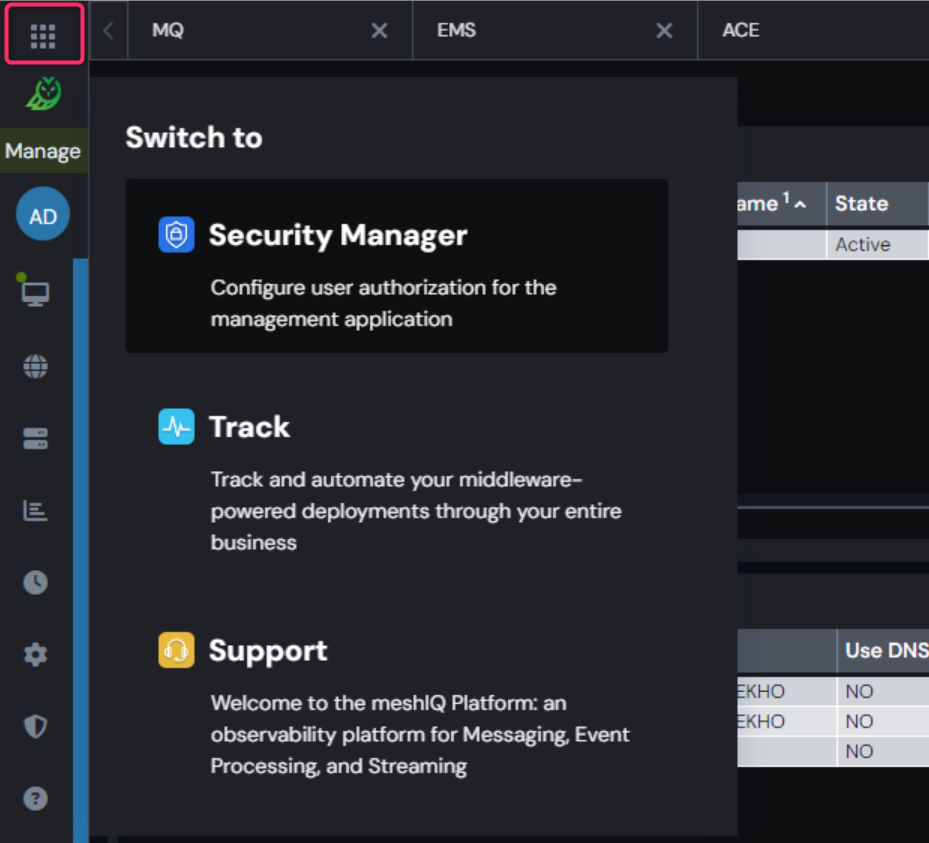Viewport: 929px width, 843px height.
Task: Switch to Security Manager application
Action: tap(396, 266)
